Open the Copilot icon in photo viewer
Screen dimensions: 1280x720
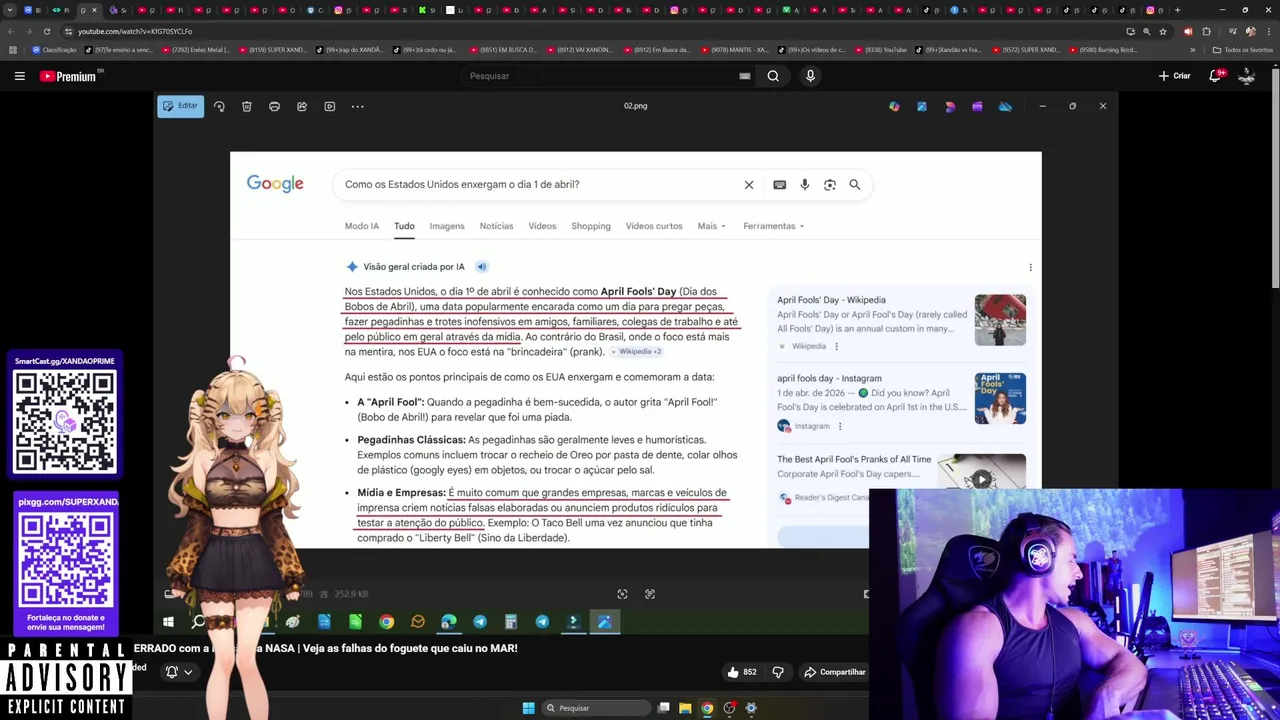point(894,106)
